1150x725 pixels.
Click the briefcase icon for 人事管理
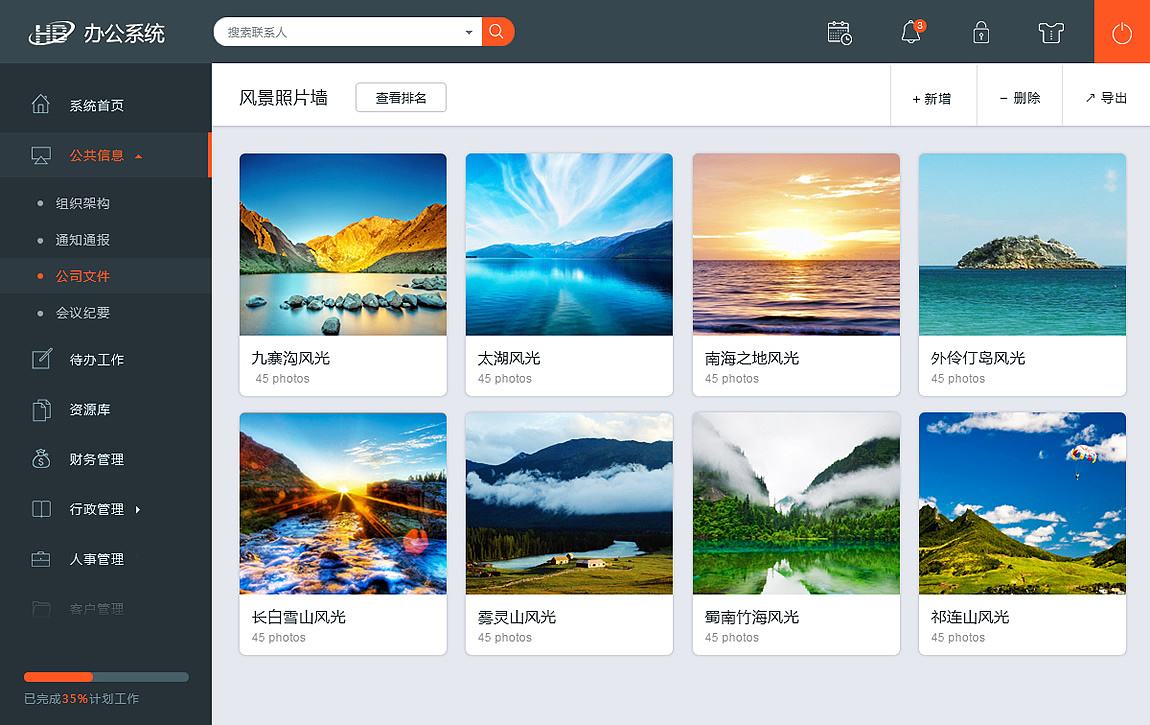click(x=40, y=559)
